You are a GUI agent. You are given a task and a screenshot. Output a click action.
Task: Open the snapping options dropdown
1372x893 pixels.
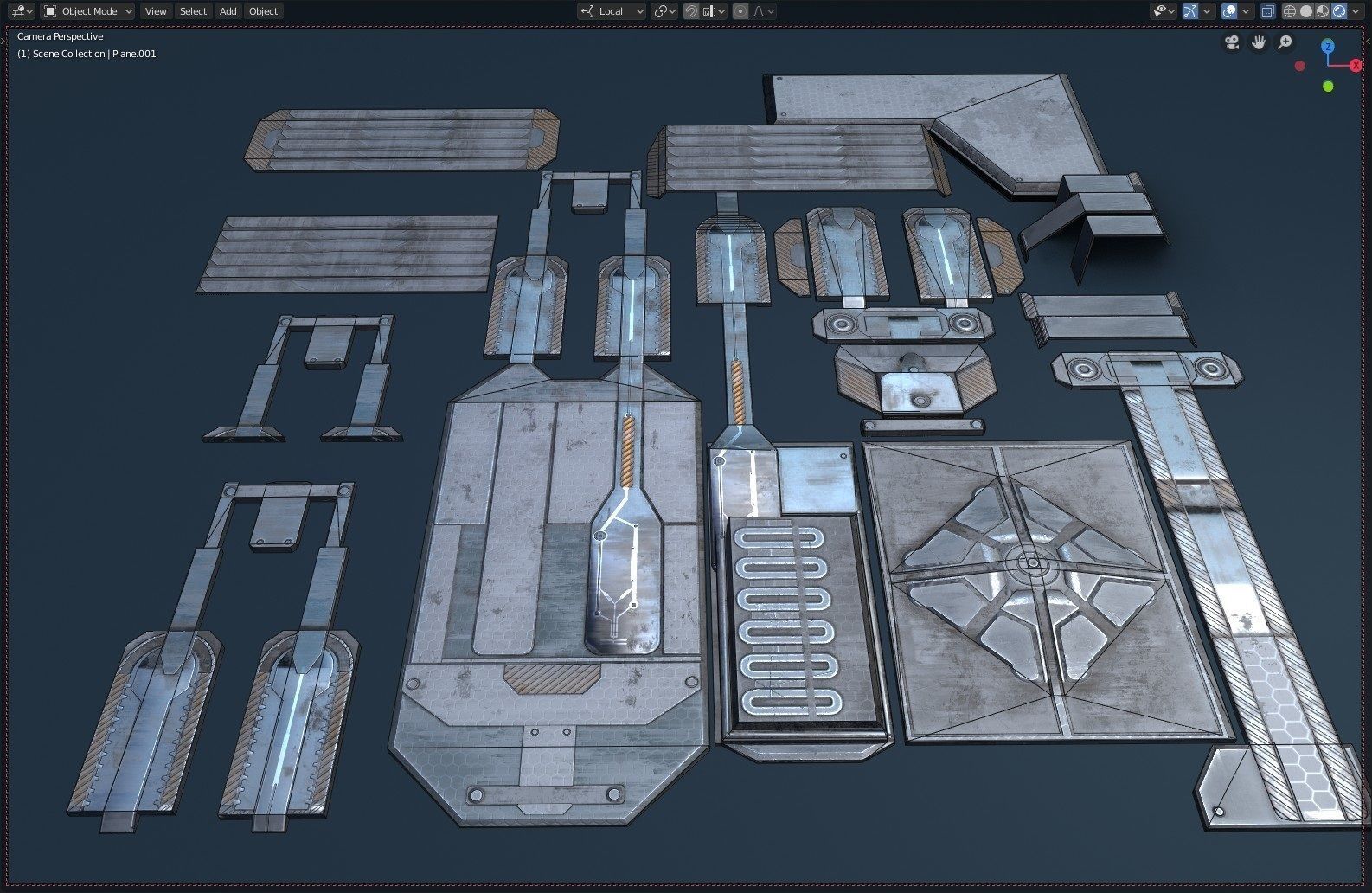714,11
